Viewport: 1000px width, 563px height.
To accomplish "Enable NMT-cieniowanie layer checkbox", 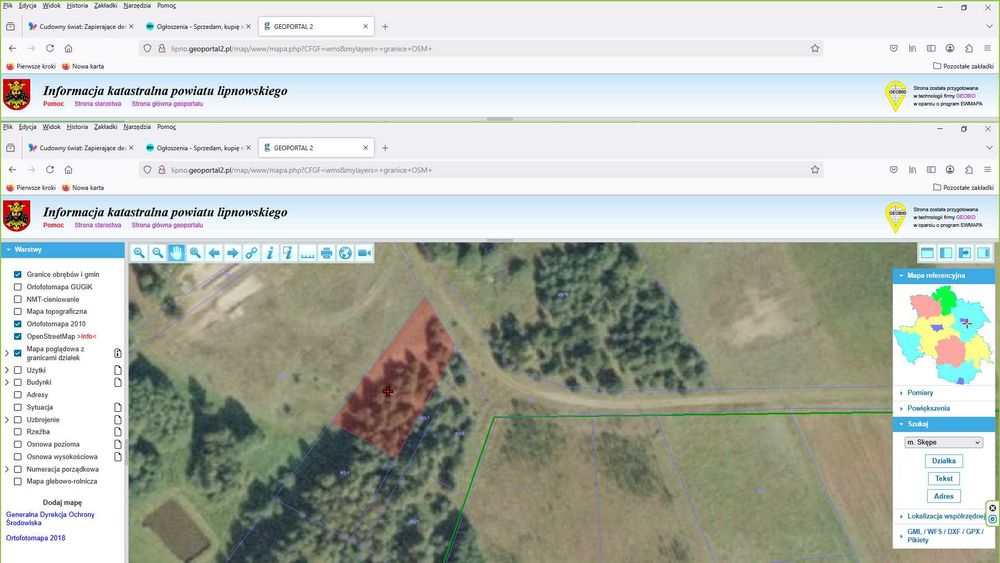I will tap(18, 299).
